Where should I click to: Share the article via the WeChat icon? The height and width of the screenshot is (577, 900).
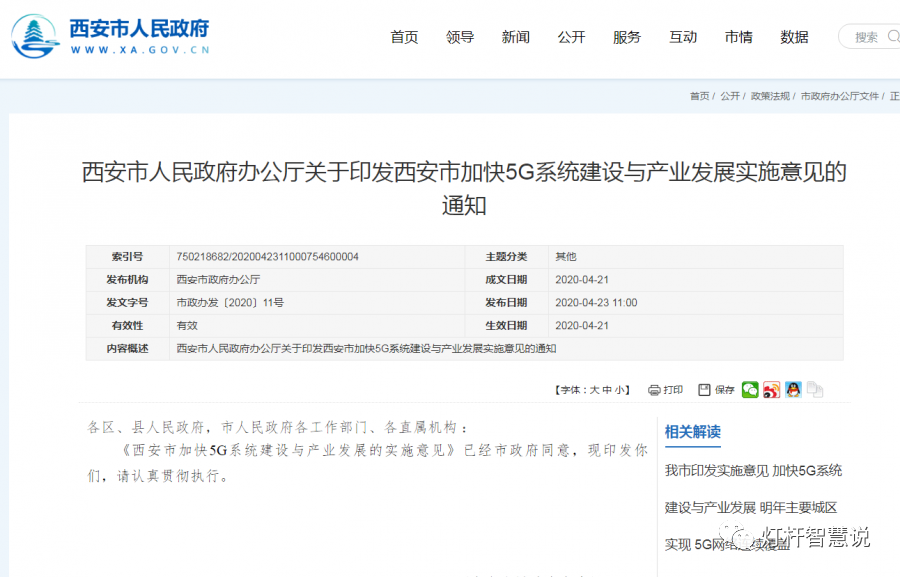point(749,389)
